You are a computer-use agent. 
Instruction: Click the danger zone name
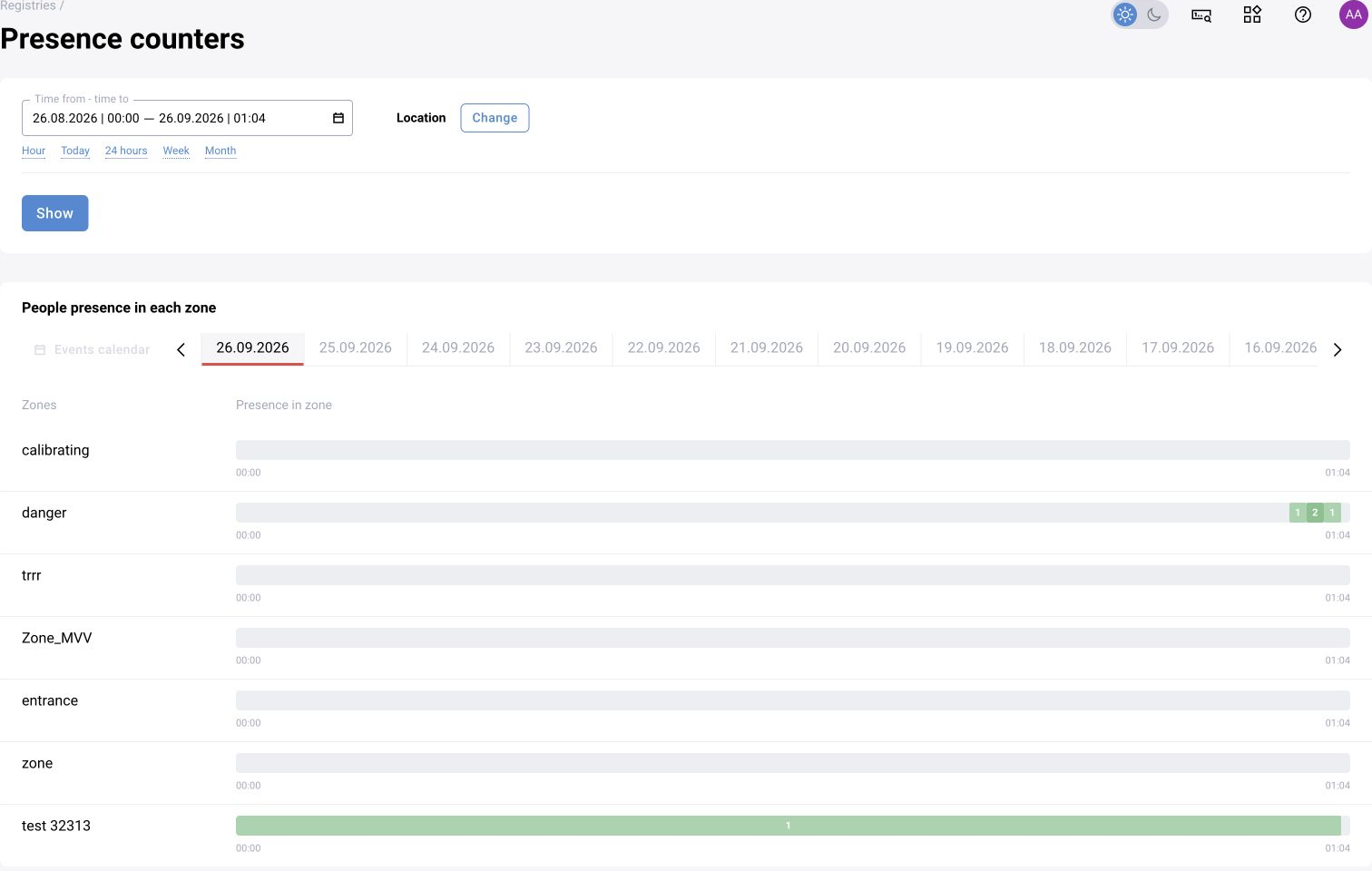coord(44,513)
